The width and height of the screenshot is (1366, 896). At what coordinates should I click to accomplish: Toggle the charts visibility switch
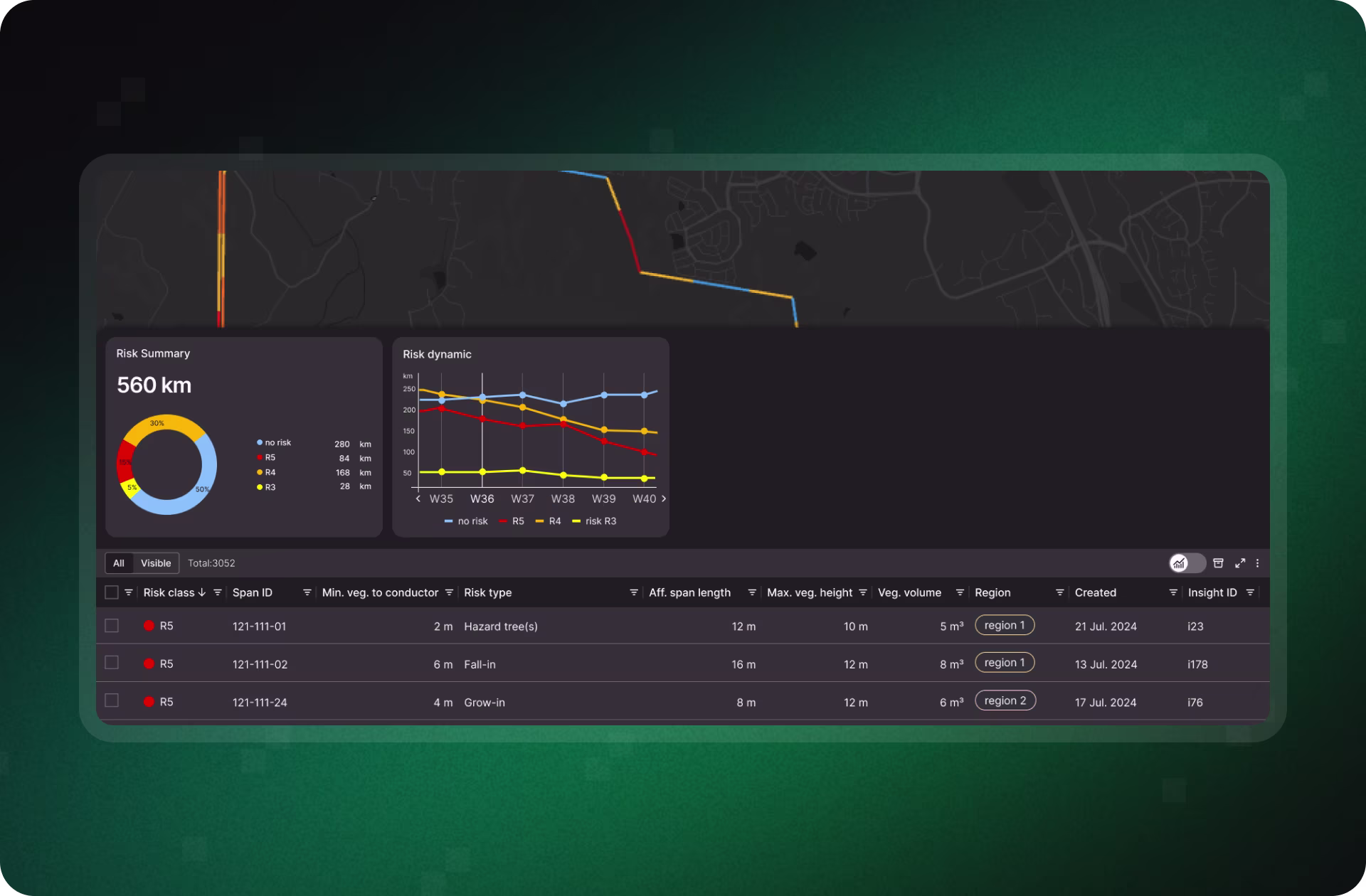coord(1187,563)
